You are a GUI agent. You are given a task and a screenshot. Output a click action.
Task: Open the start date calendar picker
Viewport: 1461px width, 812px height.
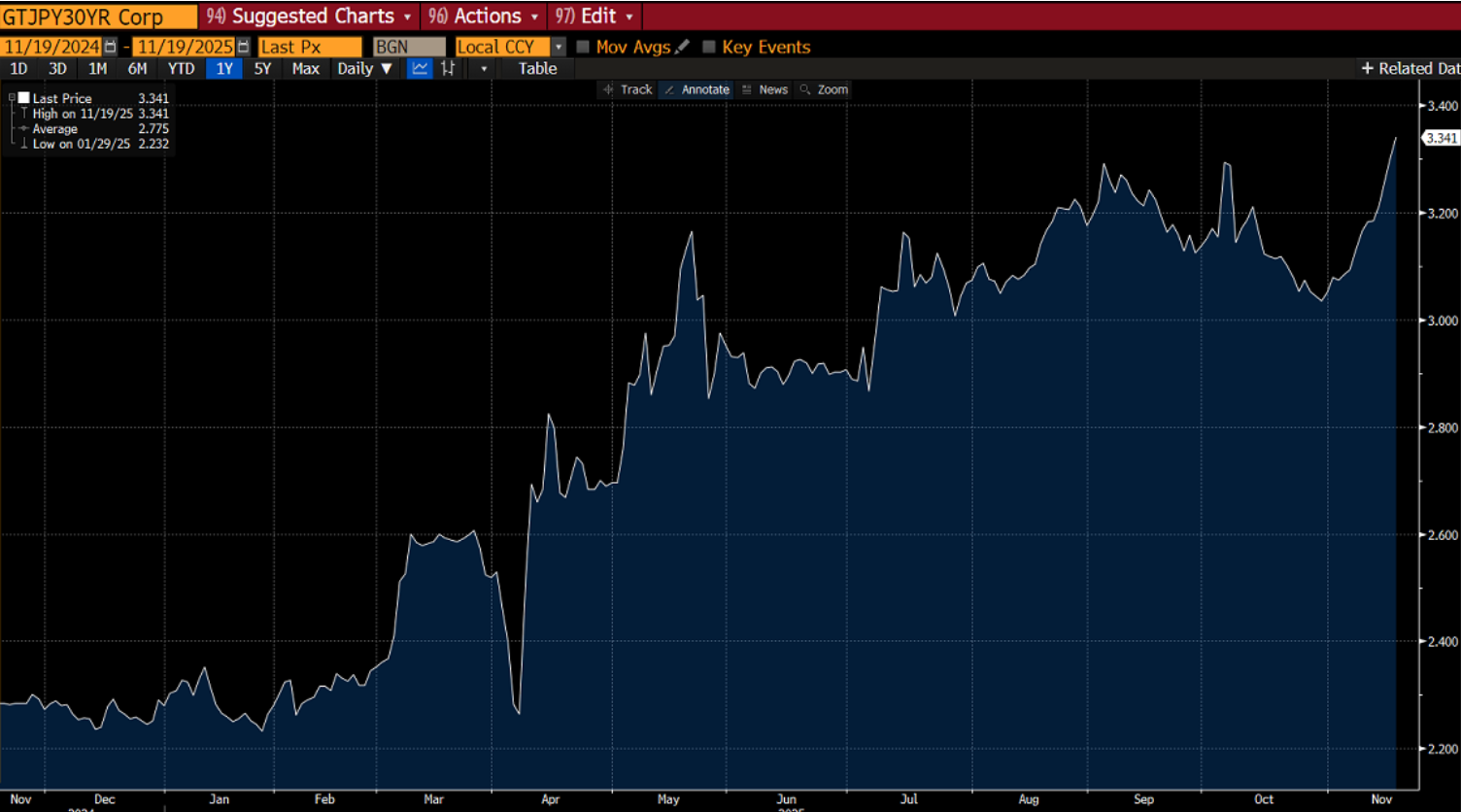(110, 47)
